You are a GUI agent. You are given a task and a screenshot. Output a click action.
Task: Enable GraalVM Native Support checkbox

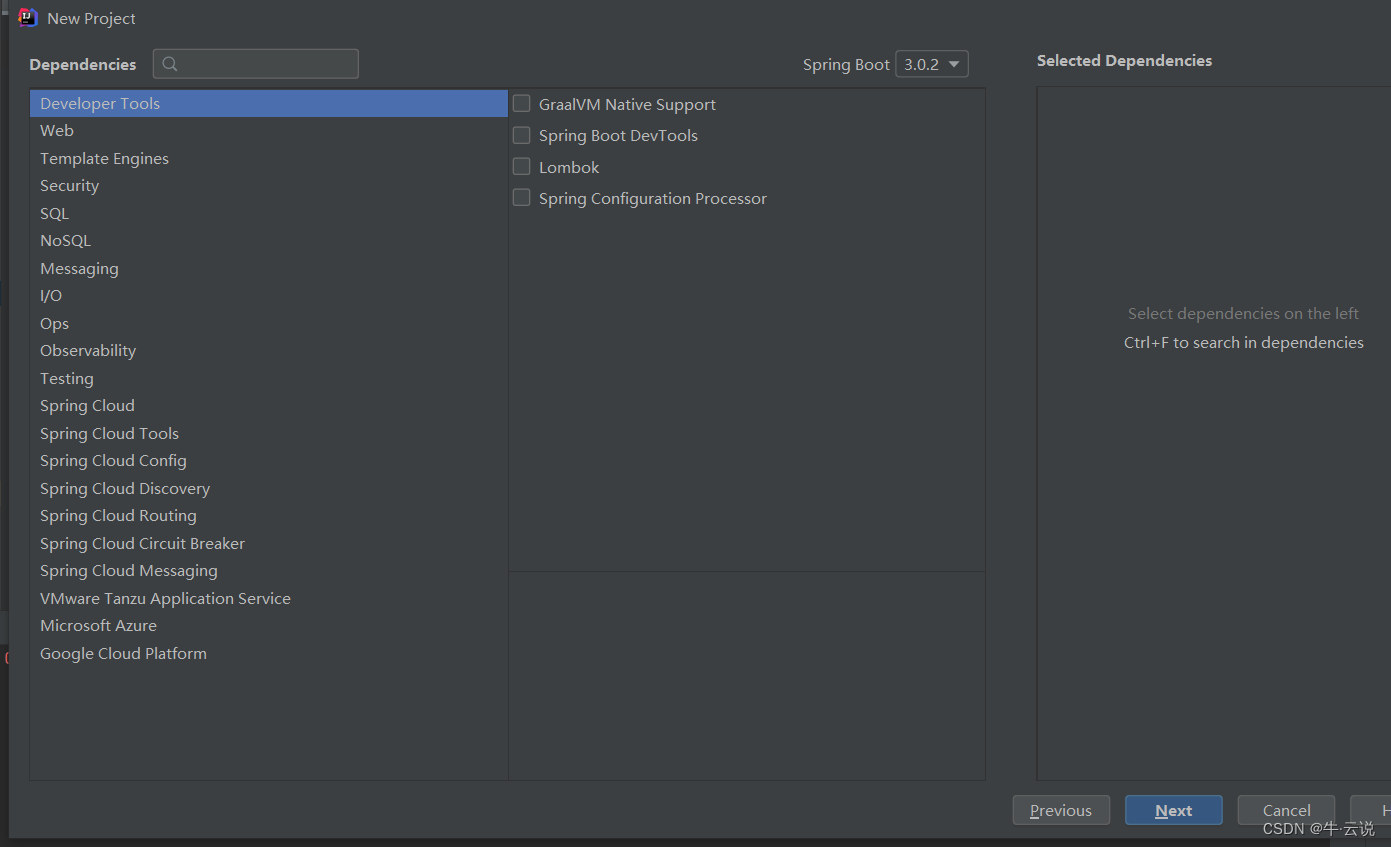click(521, 103)
